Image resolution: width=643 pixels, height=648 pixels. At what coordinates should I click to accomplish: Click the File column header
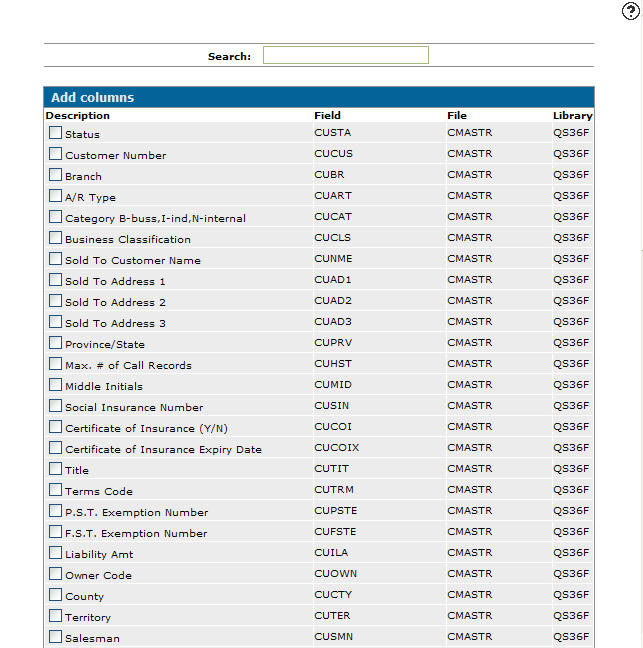pos(457,115)
